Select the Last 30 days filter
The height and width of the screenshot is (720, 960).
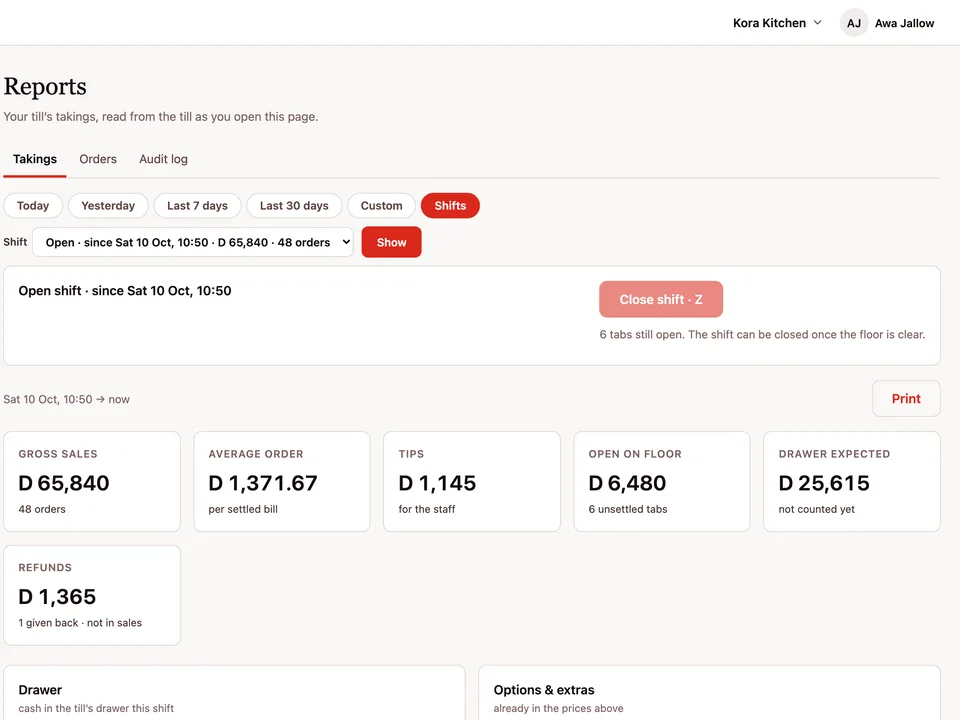tap(294, 206)
